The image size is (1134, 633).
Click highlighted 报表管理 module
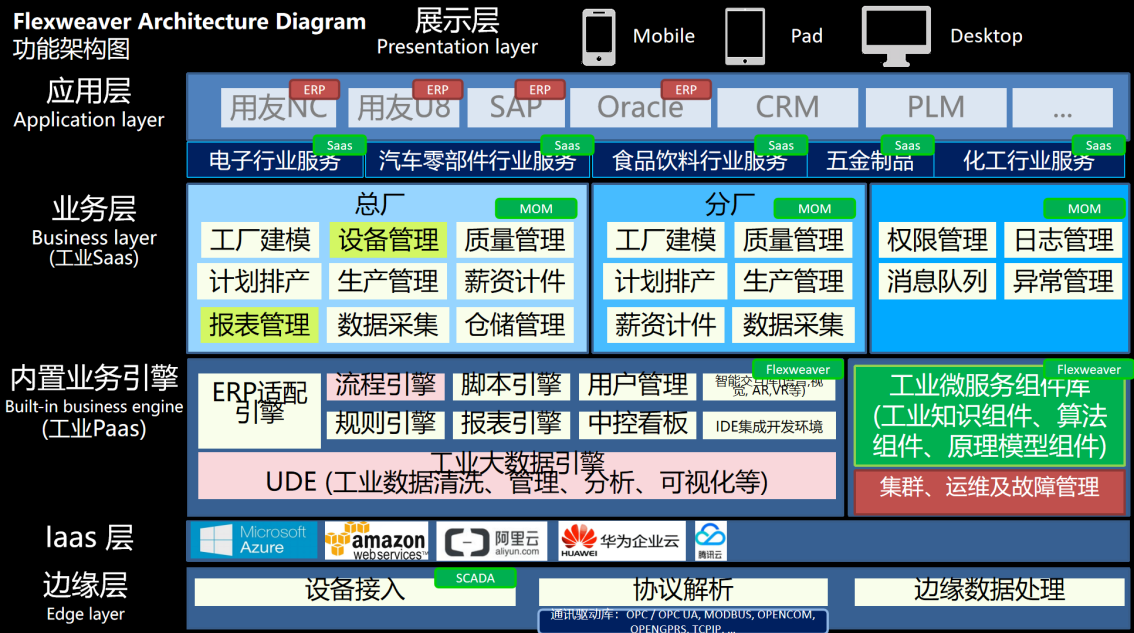click(x=260, y=325)
